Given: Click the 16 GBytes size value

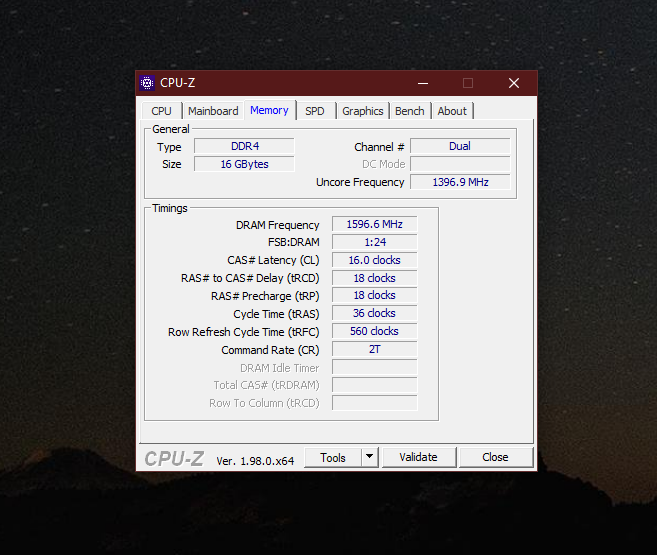Looking at the screenshot, I should tap(245, 164).
